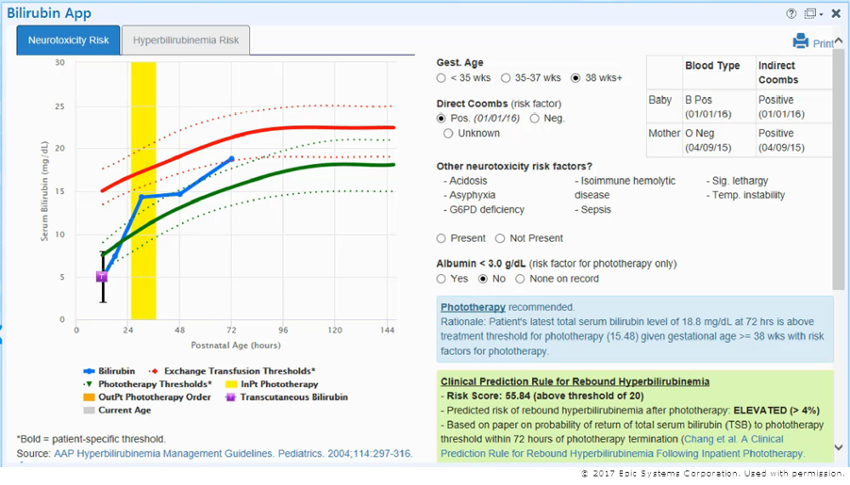
Task: Click Mother blood type O Neg cell
Action: pos(719,140)
